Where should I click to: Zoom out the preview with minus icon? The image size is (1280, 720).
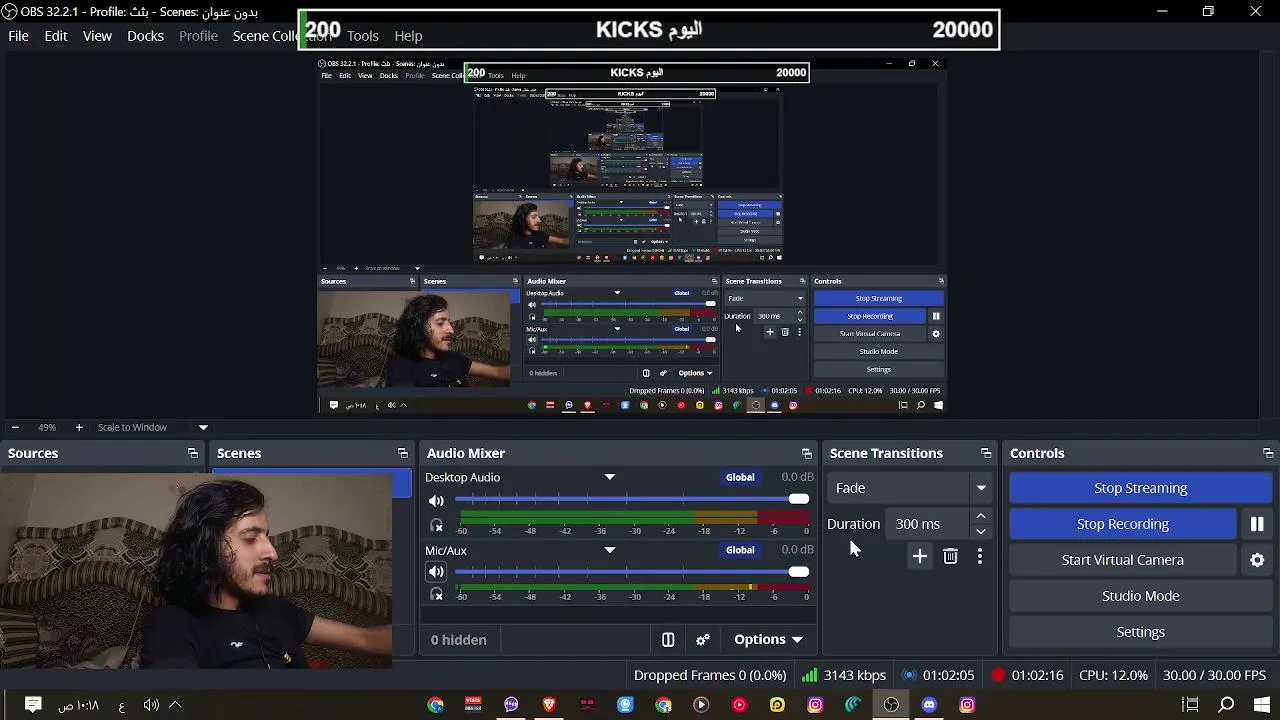[14, 427]
